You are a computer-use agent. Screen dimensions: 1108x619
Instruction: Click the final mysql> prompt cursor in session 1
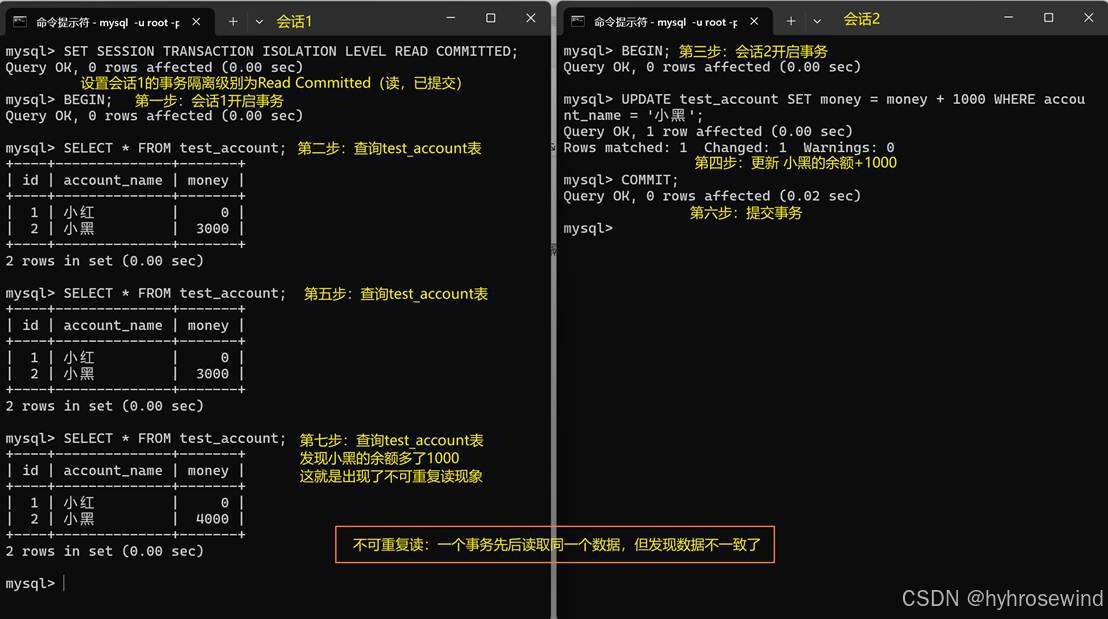(x=64, y=583)
